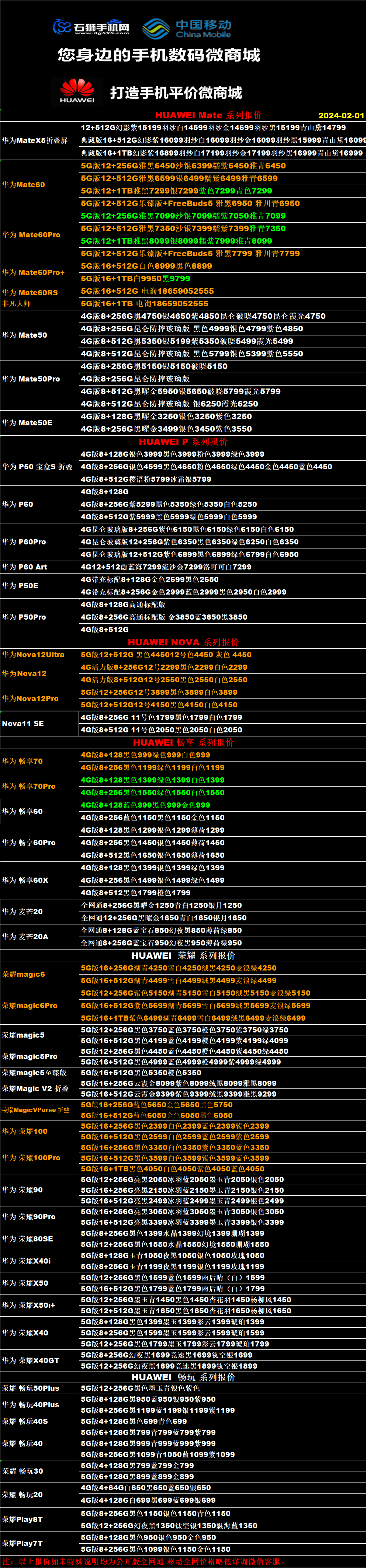Select the 华为 荣耀X40i model label
The image size is (367, 1568).
[27, 1261]
